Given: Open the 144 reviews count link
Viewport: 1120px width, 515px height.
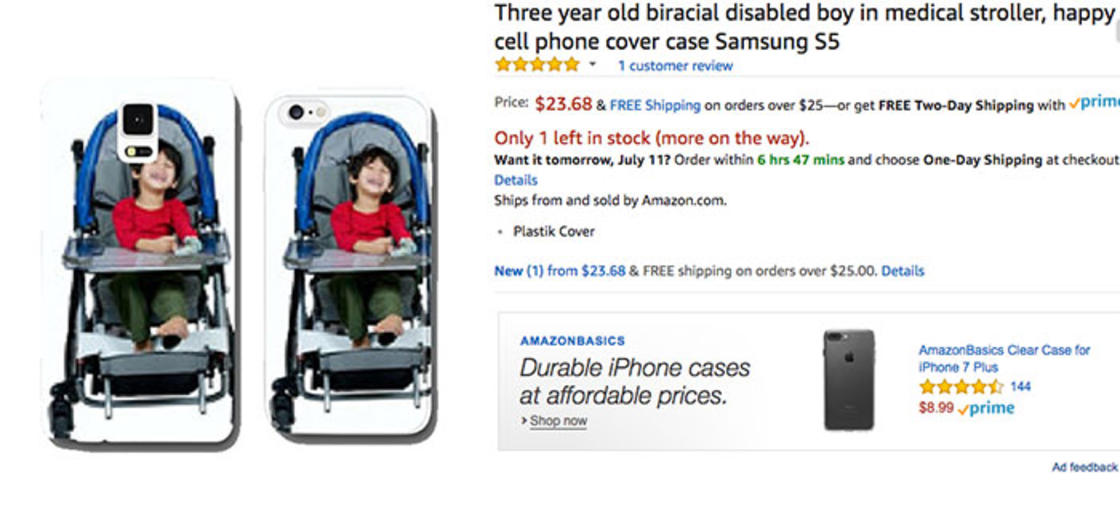Looking at the screenshot, I should [1021, 387].
